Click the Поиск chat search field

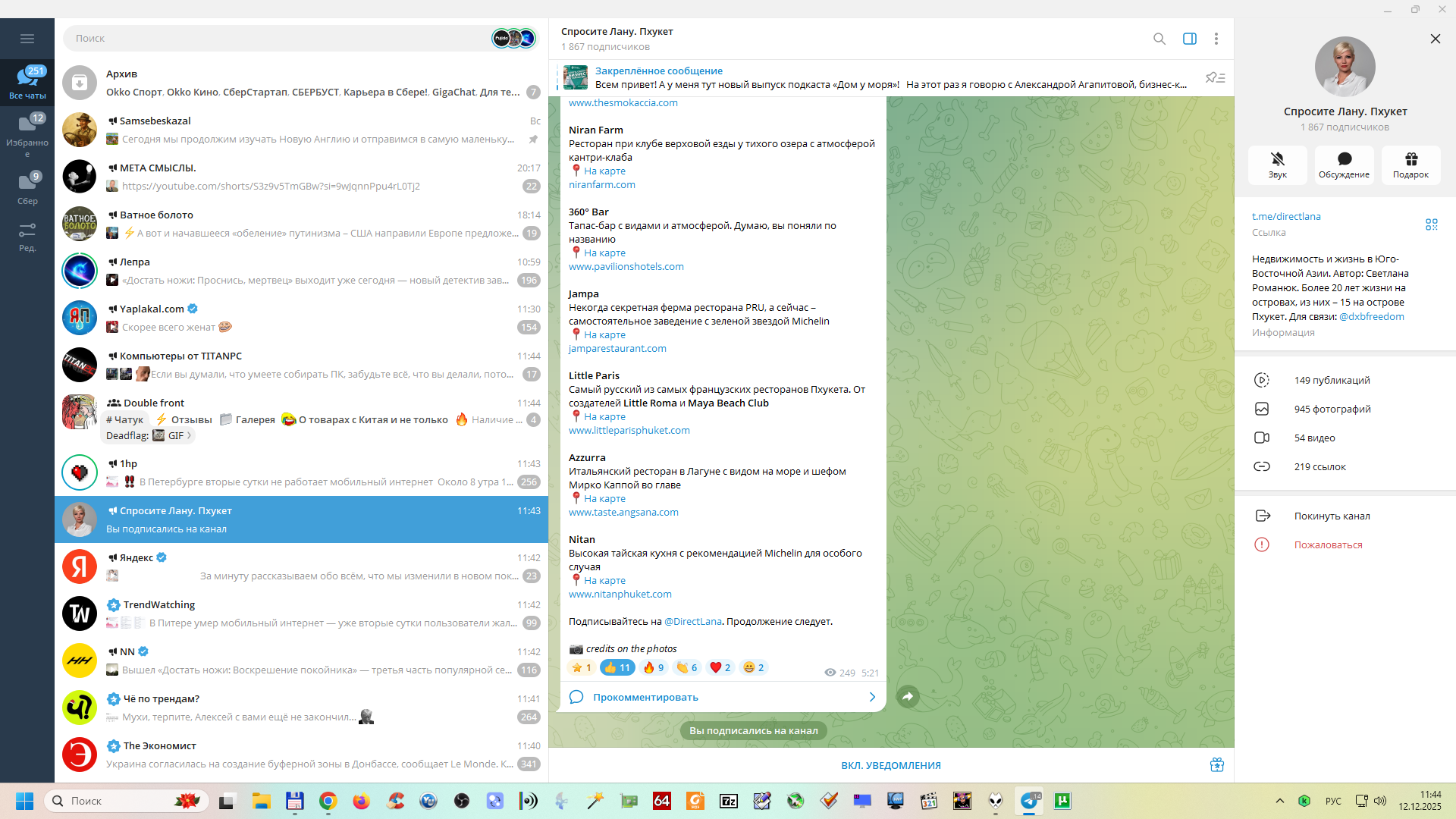(x=273, y=38)
